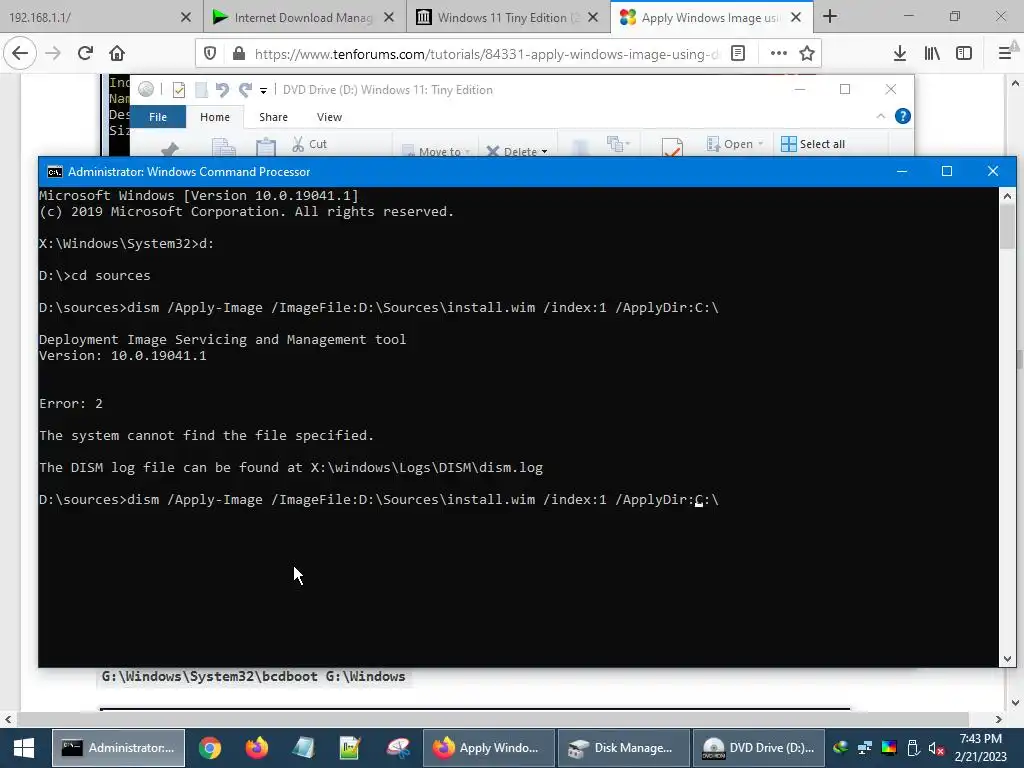Click the web page vertical scroll down arrow
The width and height of the screenshot is (1024, 768).
[x=1016, y=703]
